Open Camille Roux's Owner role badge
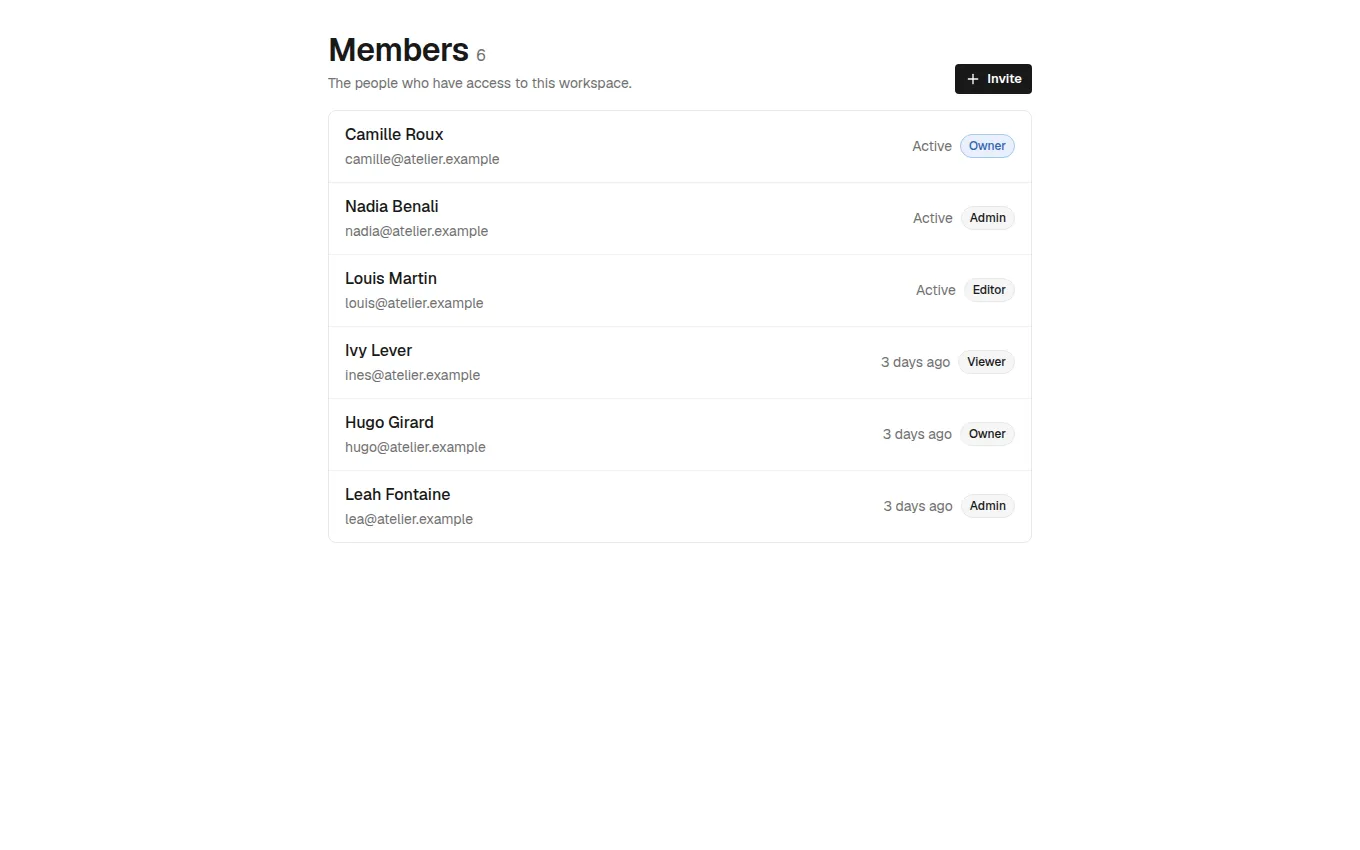Image resolution: width=1360 pixels, height=850 pixels. point(987,146)
